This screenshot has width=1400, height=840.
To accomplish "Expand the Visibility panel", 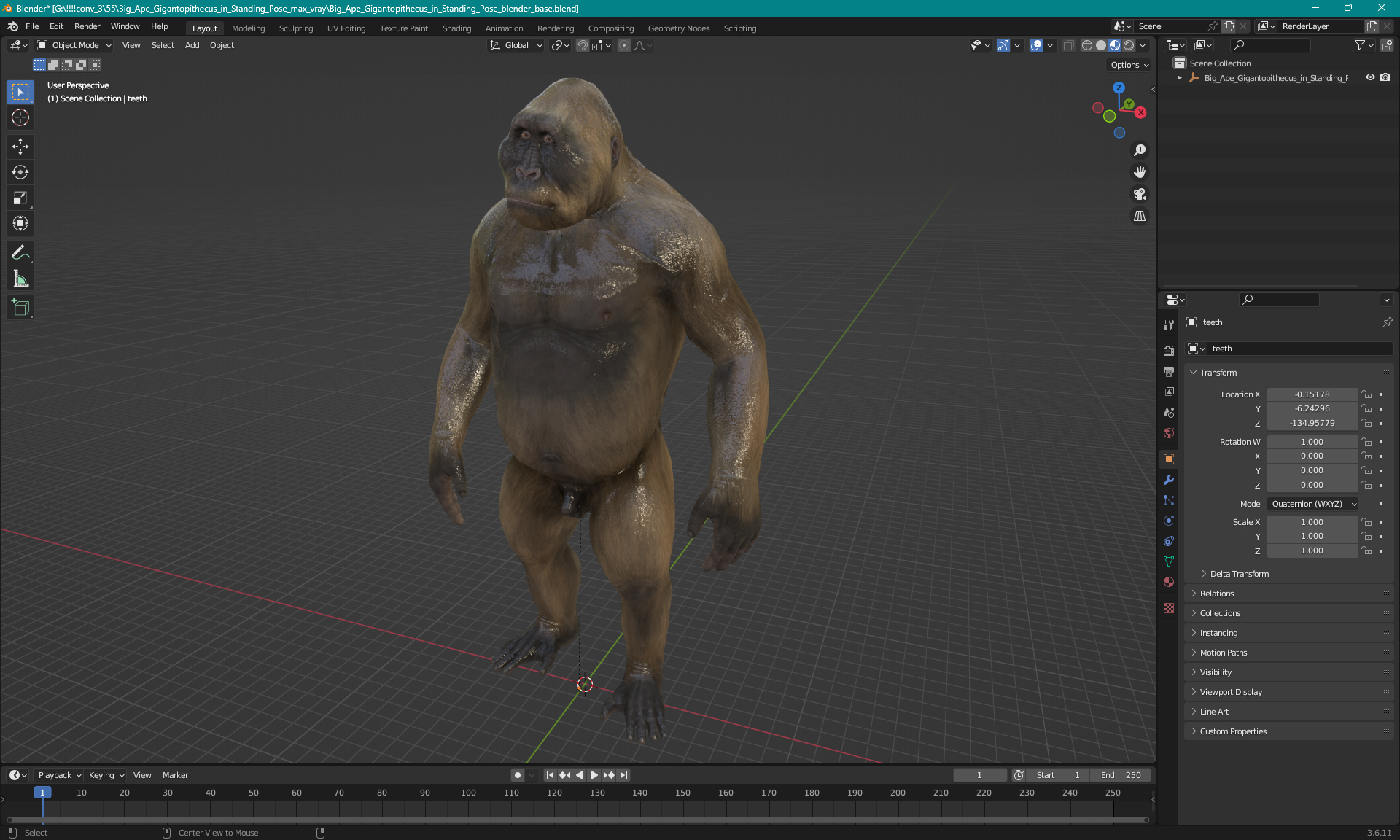I will coord(1216,672).
